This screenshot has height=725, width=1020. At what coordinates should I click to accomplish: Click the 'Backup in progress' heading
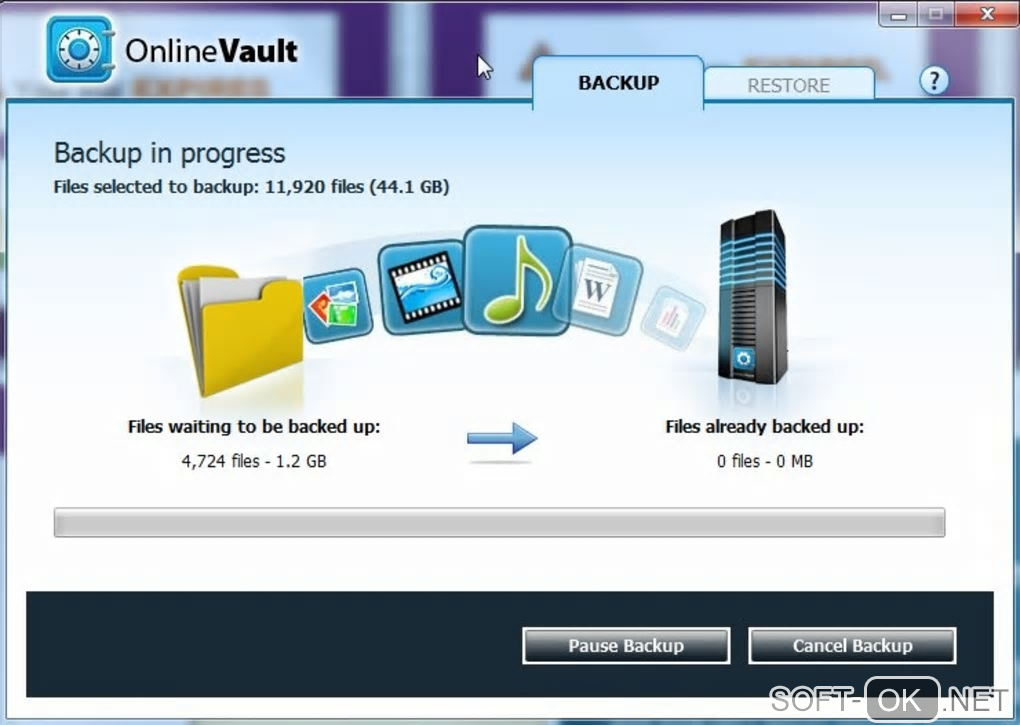click(169, 153)
